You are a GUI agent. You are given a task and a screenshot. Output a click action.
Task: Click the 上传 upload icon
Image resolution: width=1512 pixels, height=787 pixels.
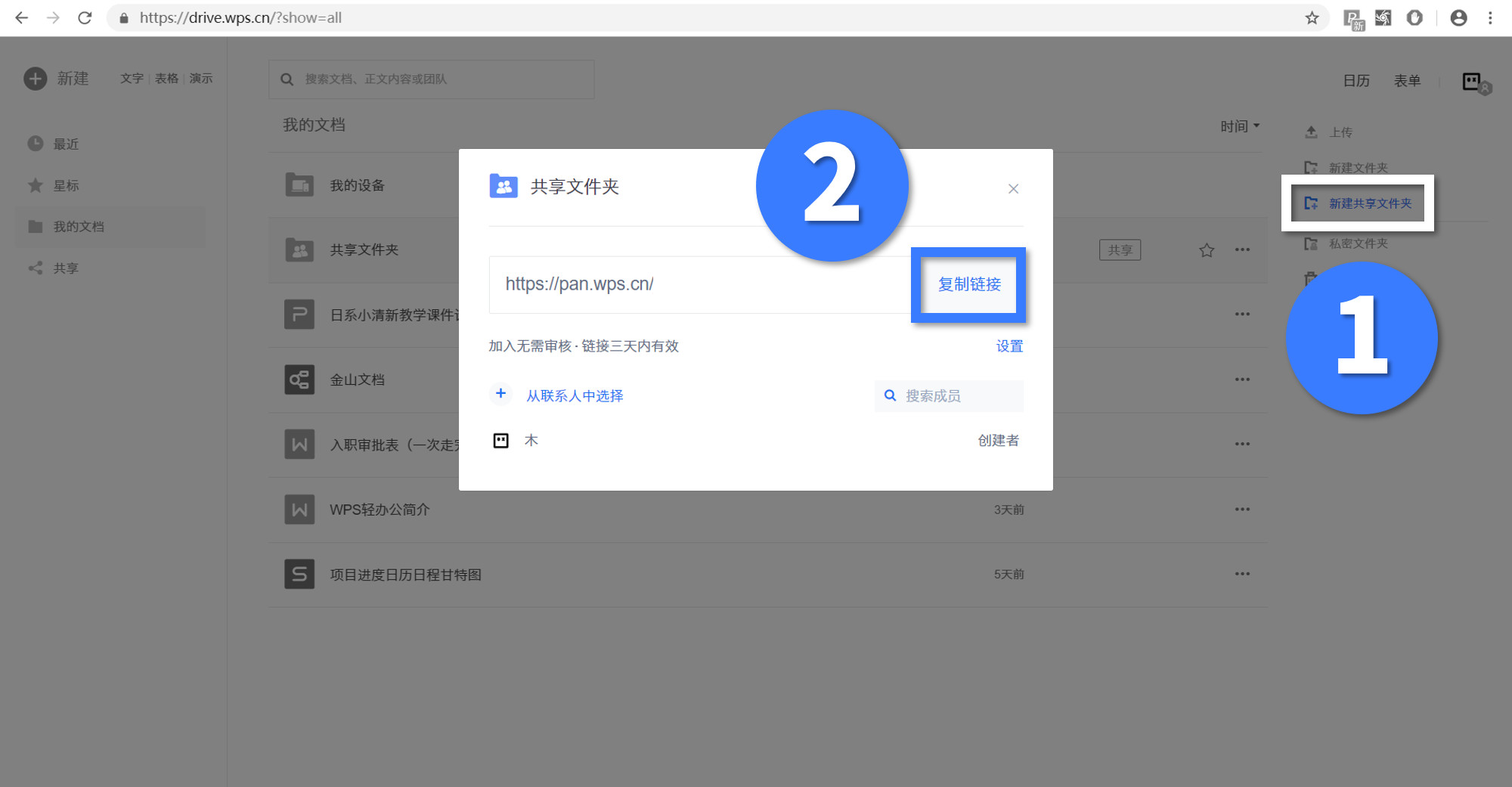point(1312,132)
